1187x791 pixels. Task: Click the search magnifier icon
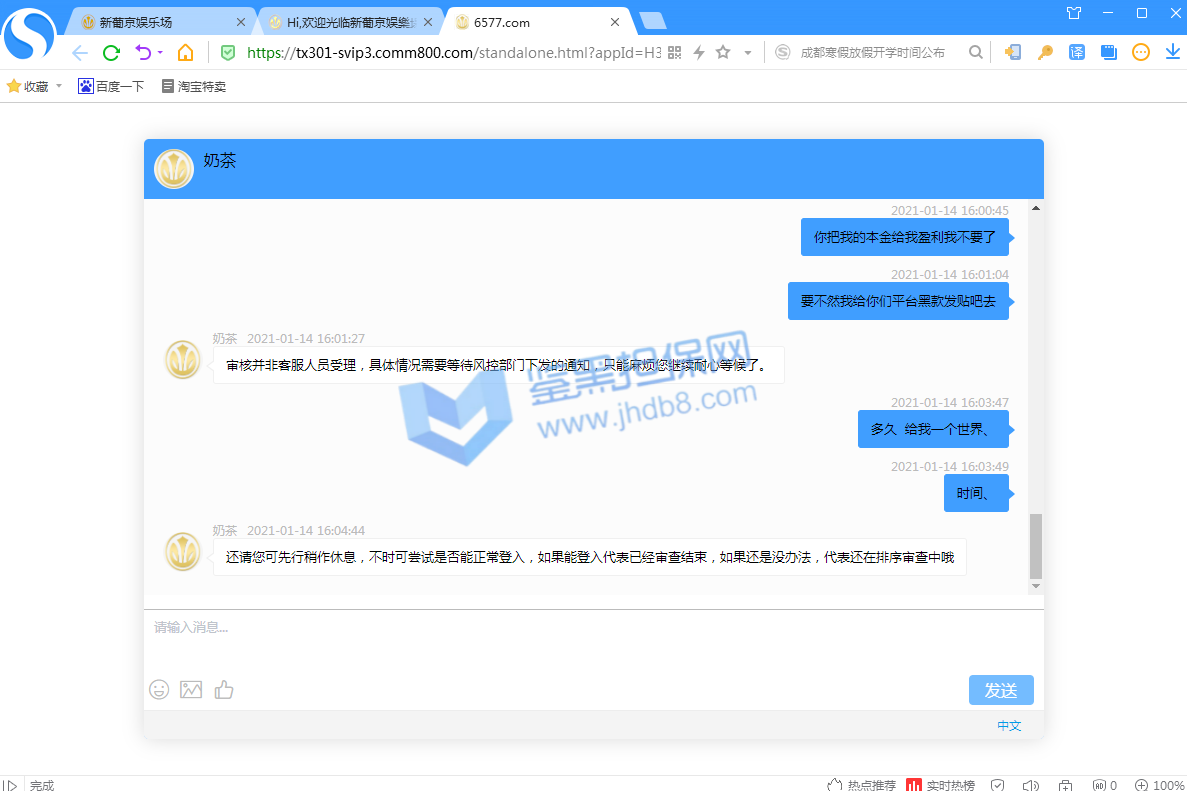point(975,53)
